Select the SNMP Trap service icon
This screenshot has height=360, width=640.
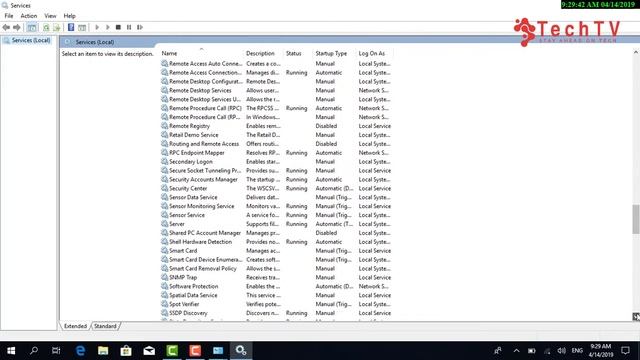point(164,277)
